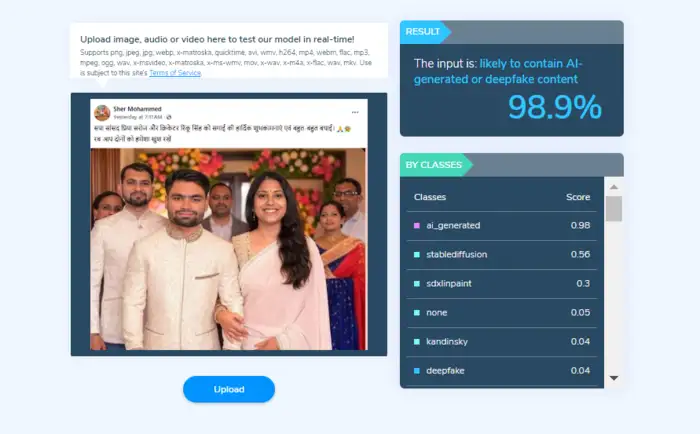700x434 pixels.
Task: Click Sher Mohammed's profile avatar
Action: [x=102, y=113]
